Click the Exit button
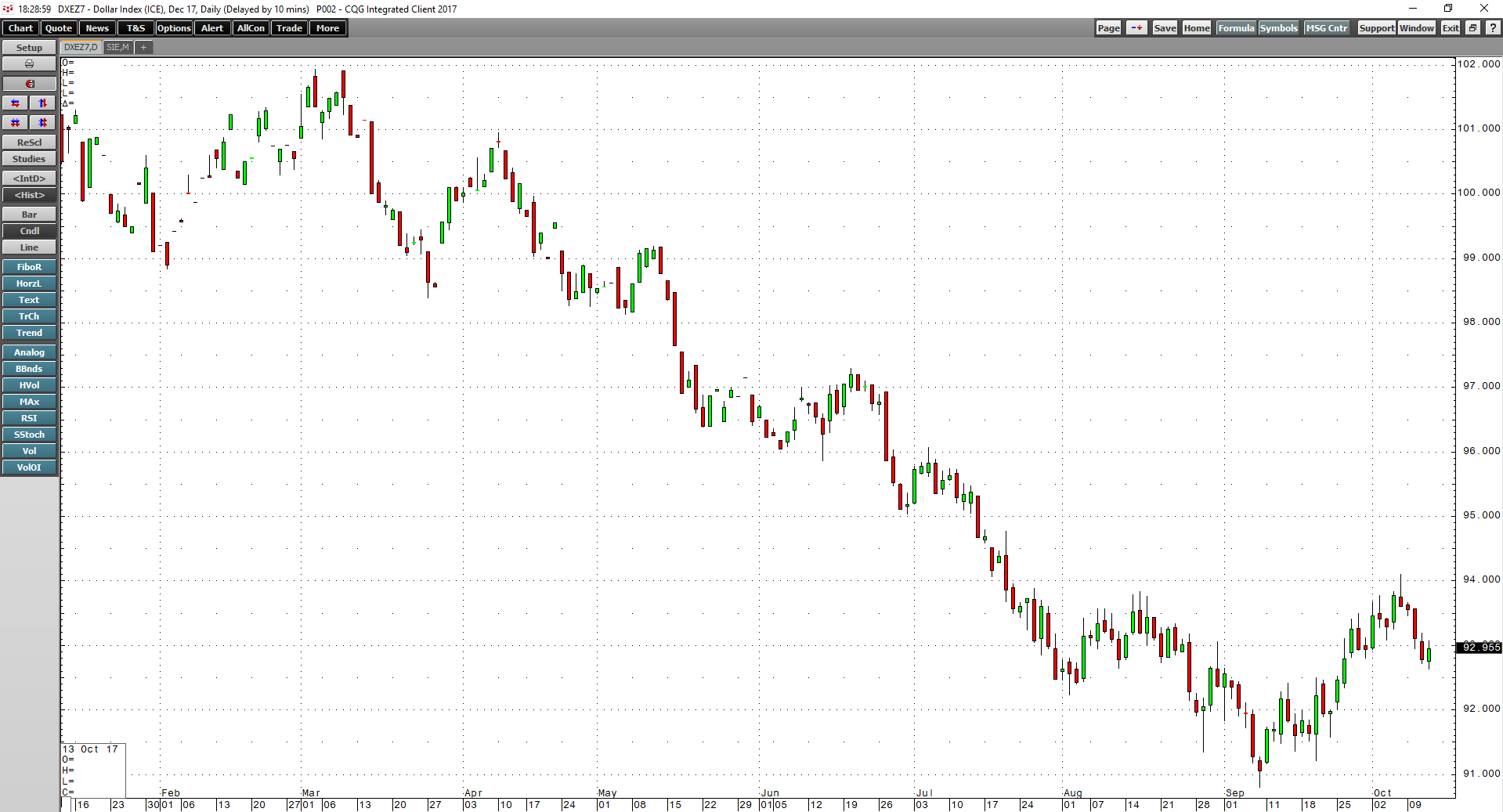Screen dimensions: 1503x812 click(x=1451, y=28)
